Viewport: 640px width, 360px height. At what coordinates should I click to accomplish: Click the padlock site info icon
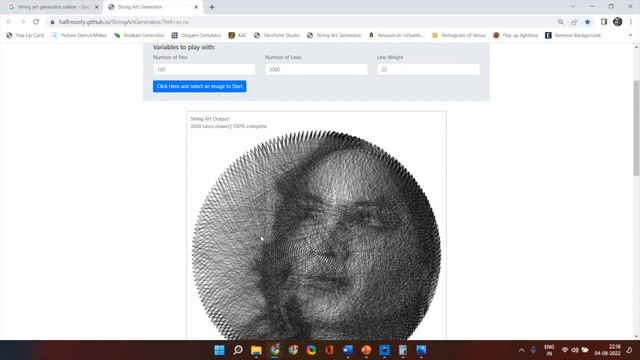click(52, 22)
